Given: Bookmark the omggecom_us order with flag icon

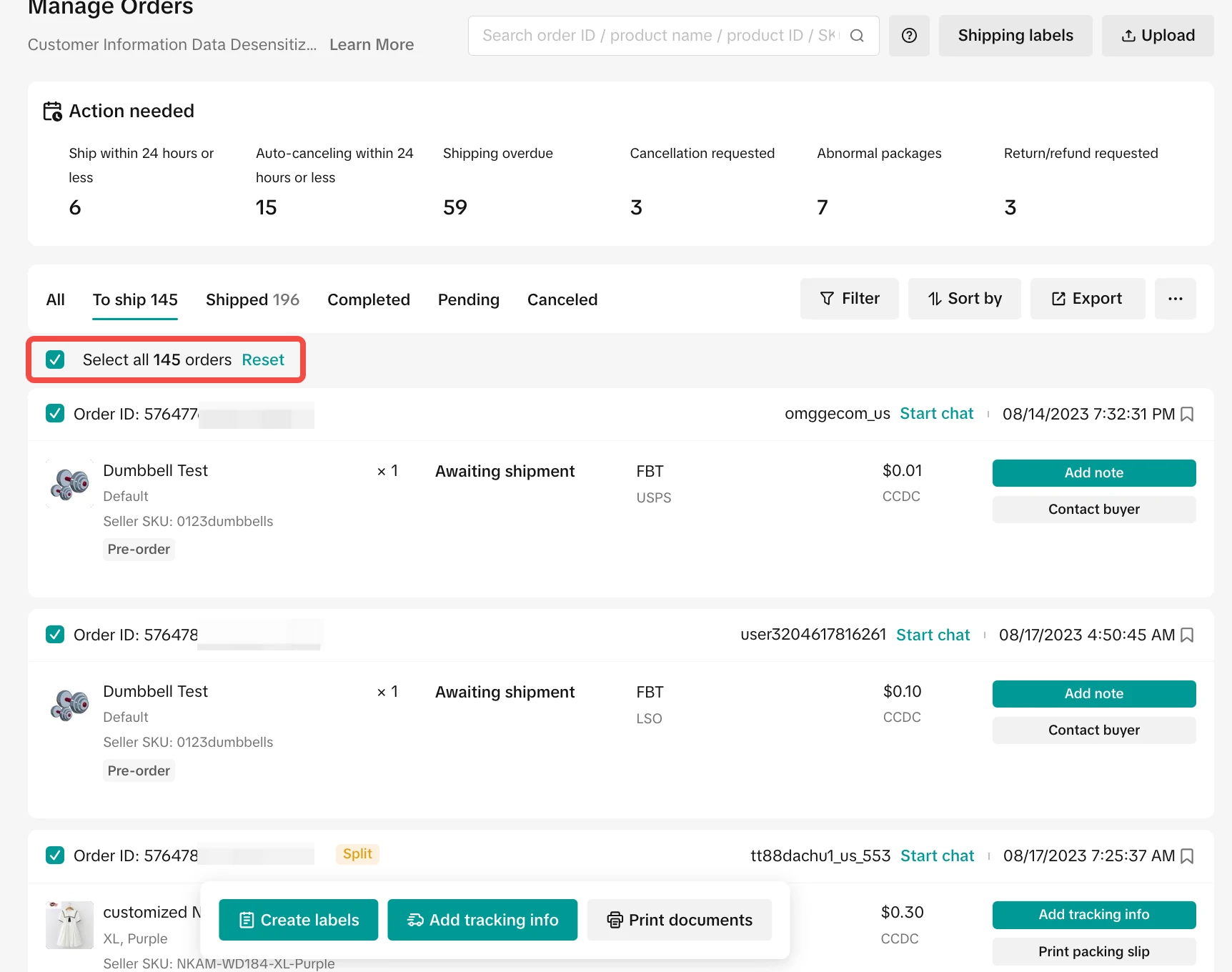Looking at the screenshot, I should (1187, 415).
